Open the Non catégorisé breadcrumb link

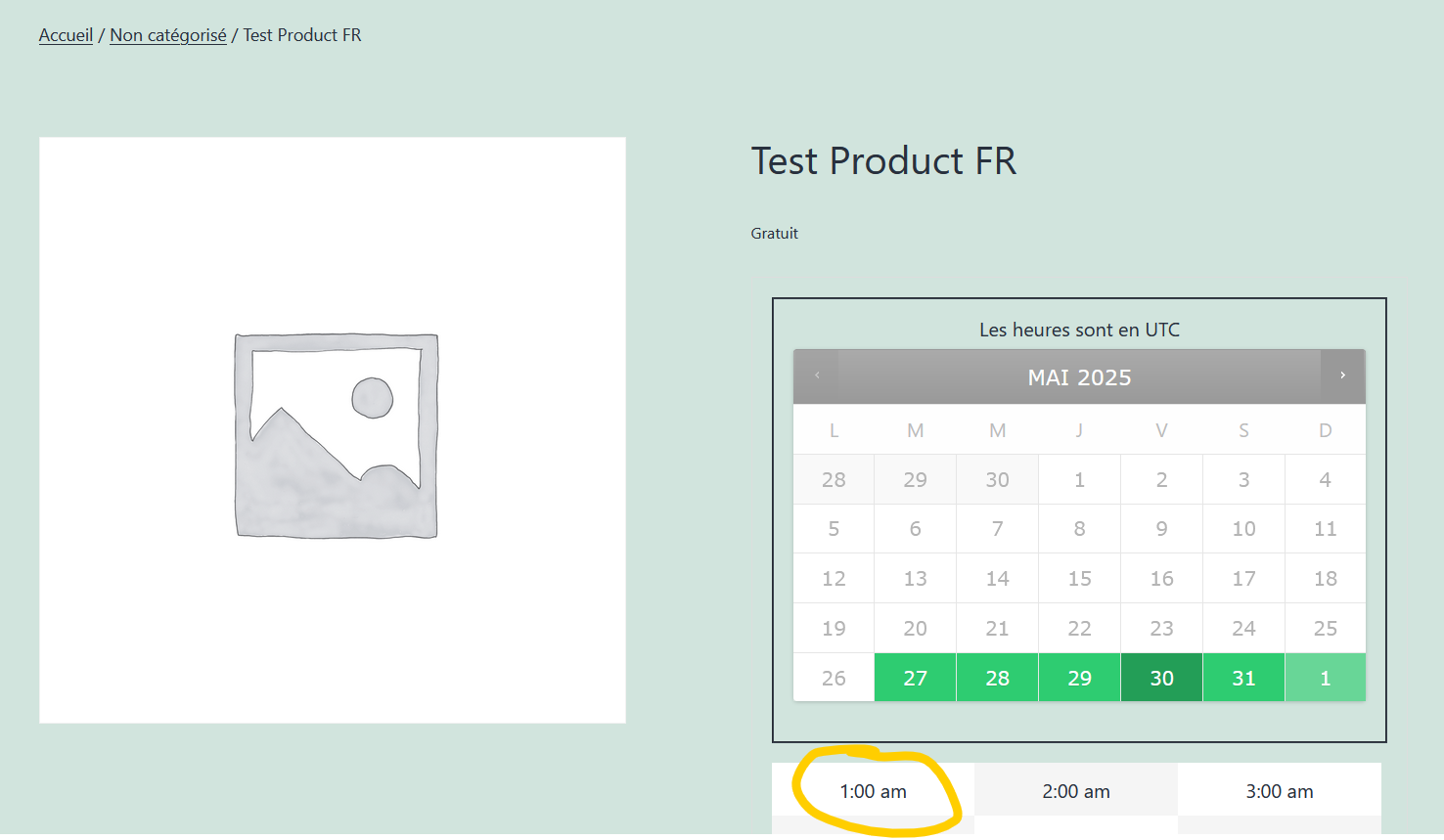[168, 35]
